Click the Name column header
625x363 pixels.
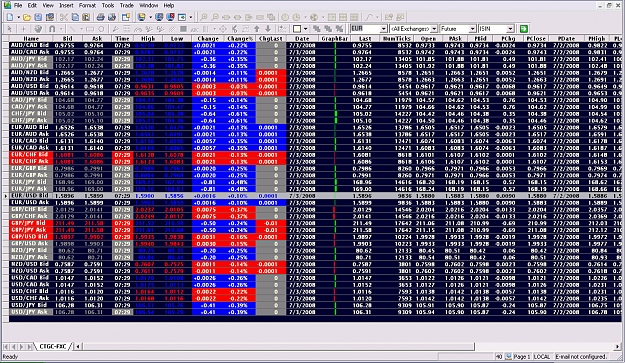point(31,39)
